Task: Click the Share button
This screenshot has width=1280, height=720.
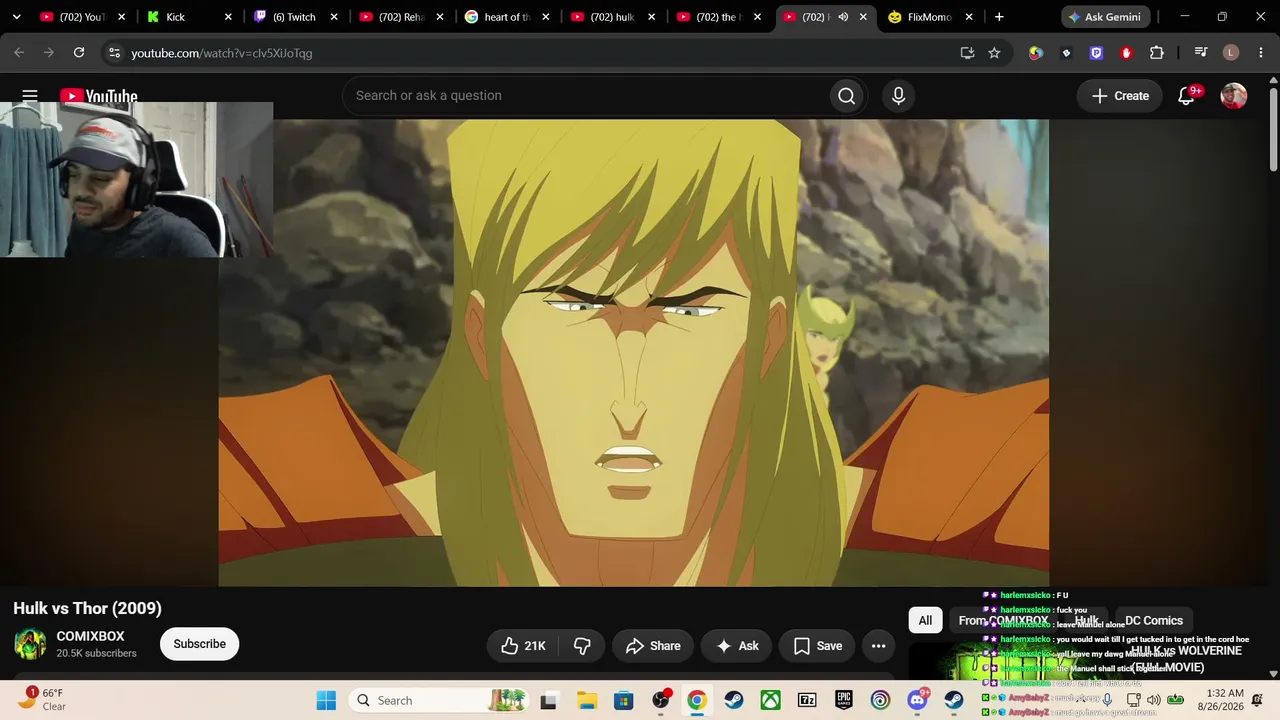Action: tap(653, 646)
